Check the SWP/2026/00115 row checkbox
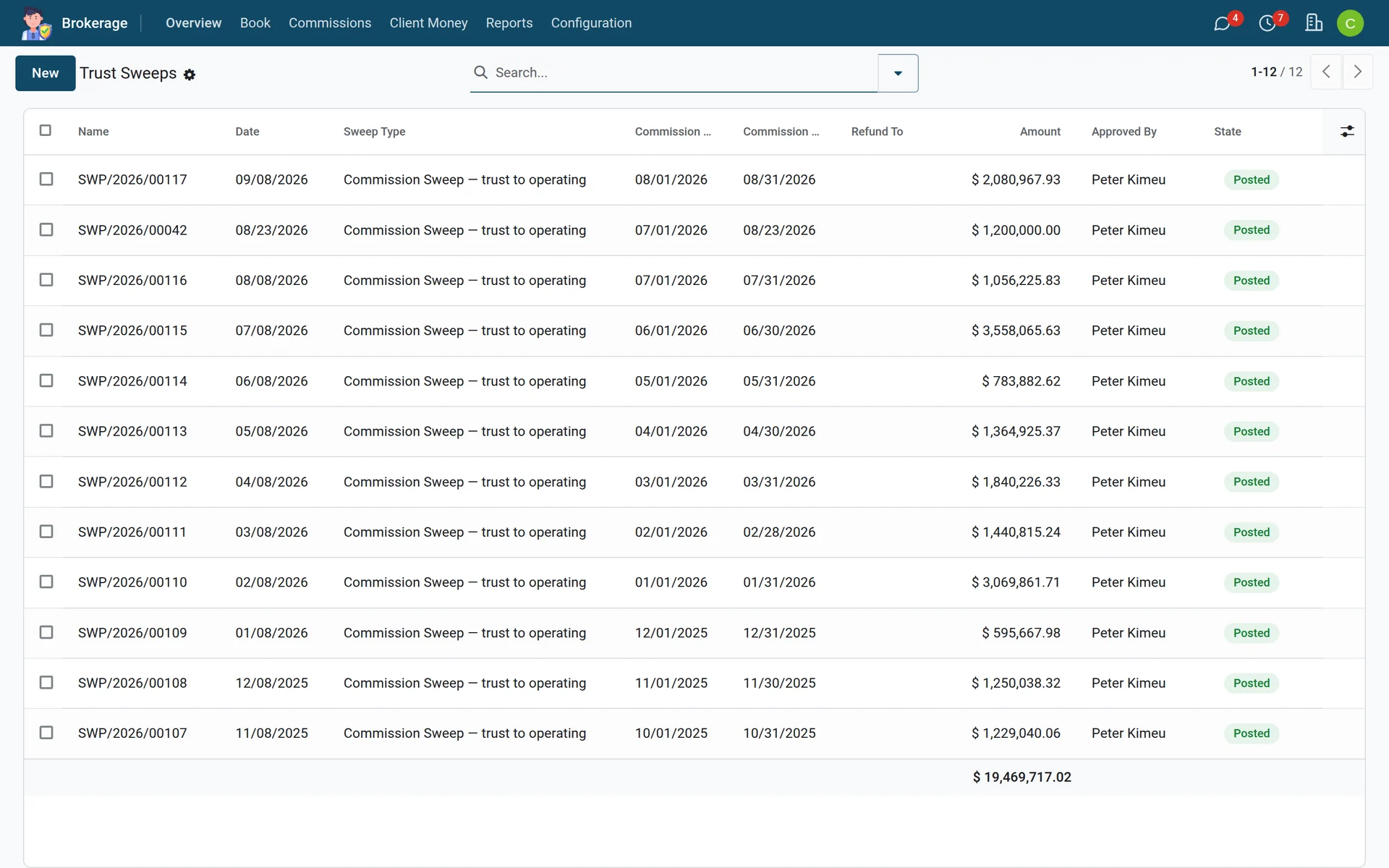The image size is (1389, 868). tap(46, 330)
